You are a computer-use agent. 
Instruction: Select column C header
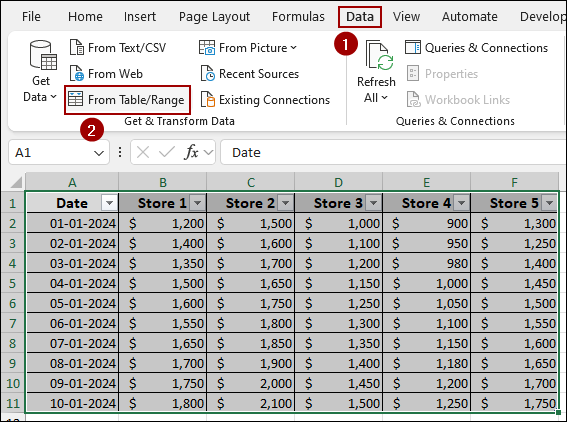[251, 182]
